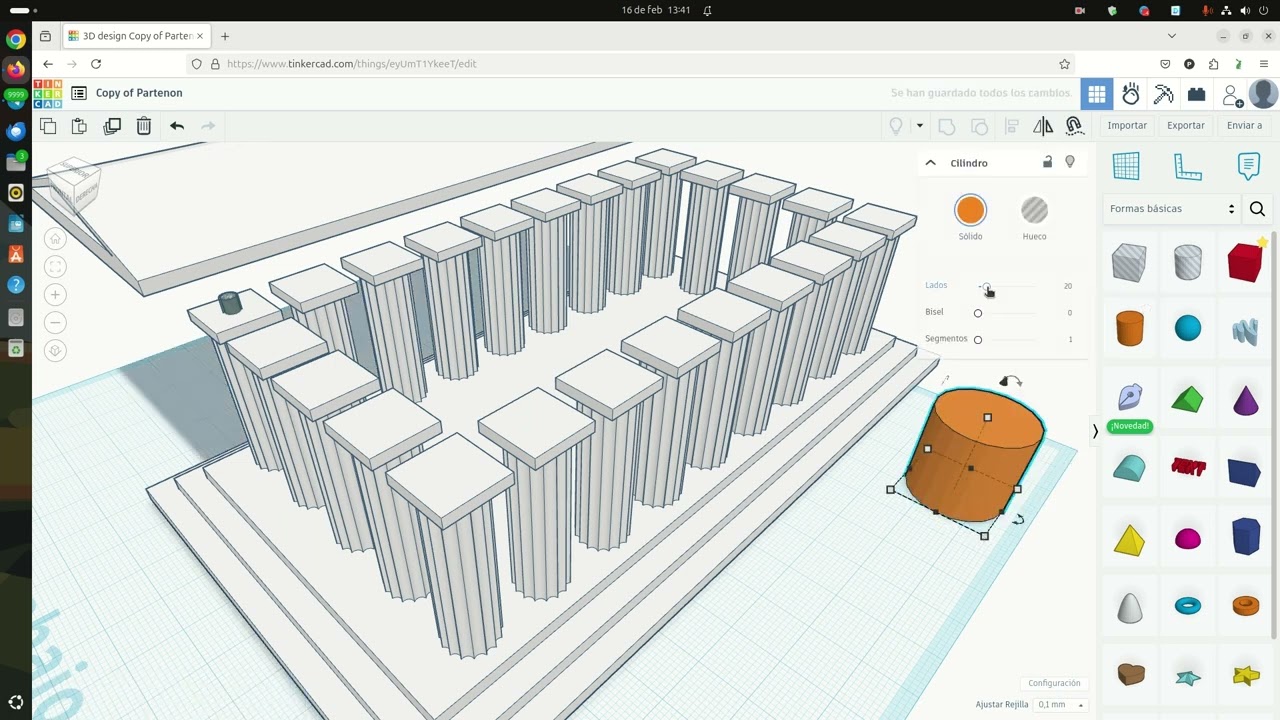Zoom in with the plus button
1280x720 pixels.
coord(55,294)
